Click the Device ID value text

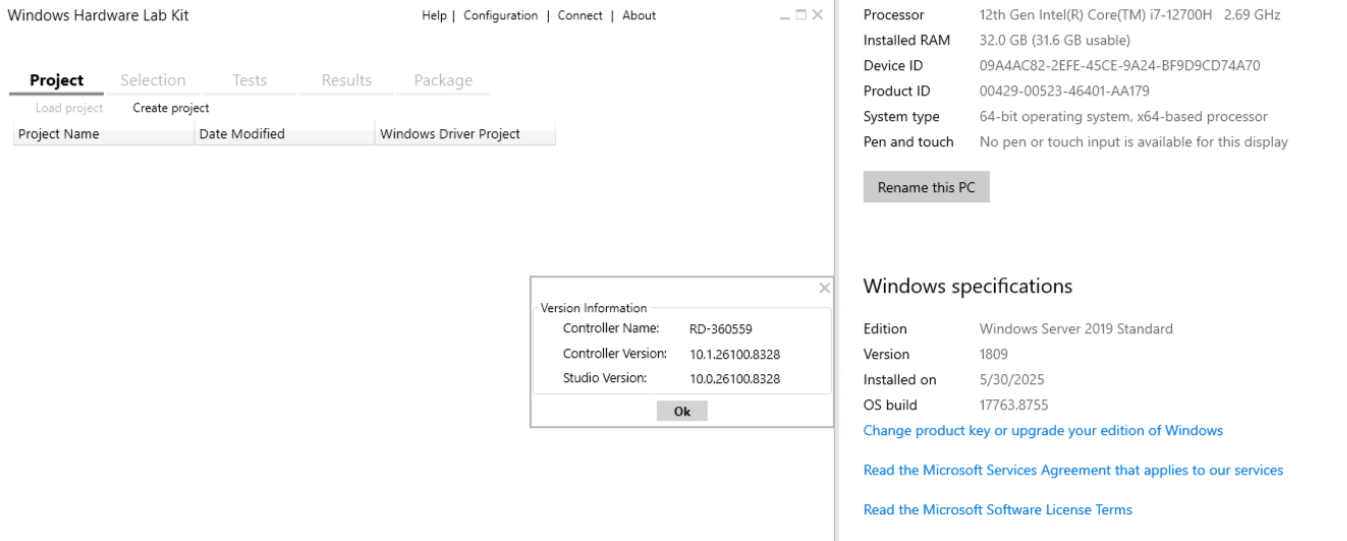coord(1120,66)
